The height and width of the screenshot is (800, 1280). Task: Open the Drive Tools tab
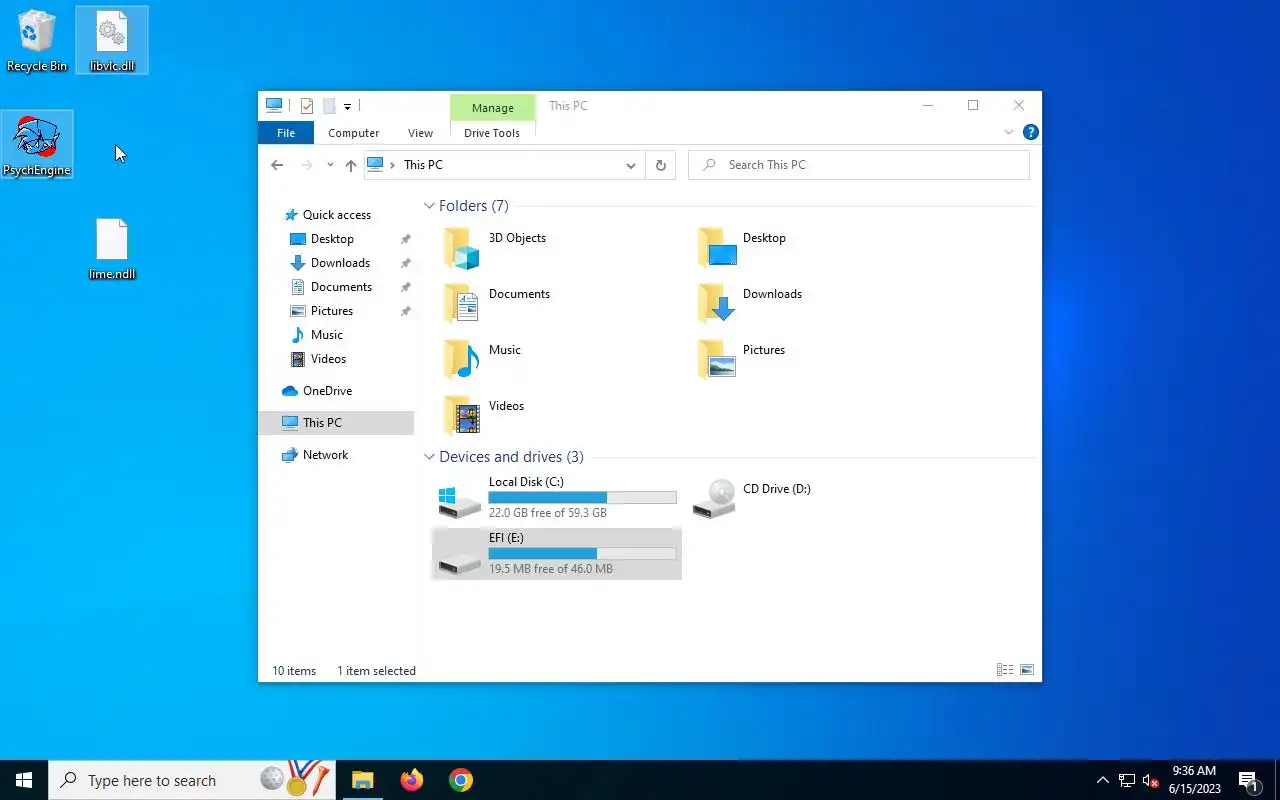pos(492,133)
